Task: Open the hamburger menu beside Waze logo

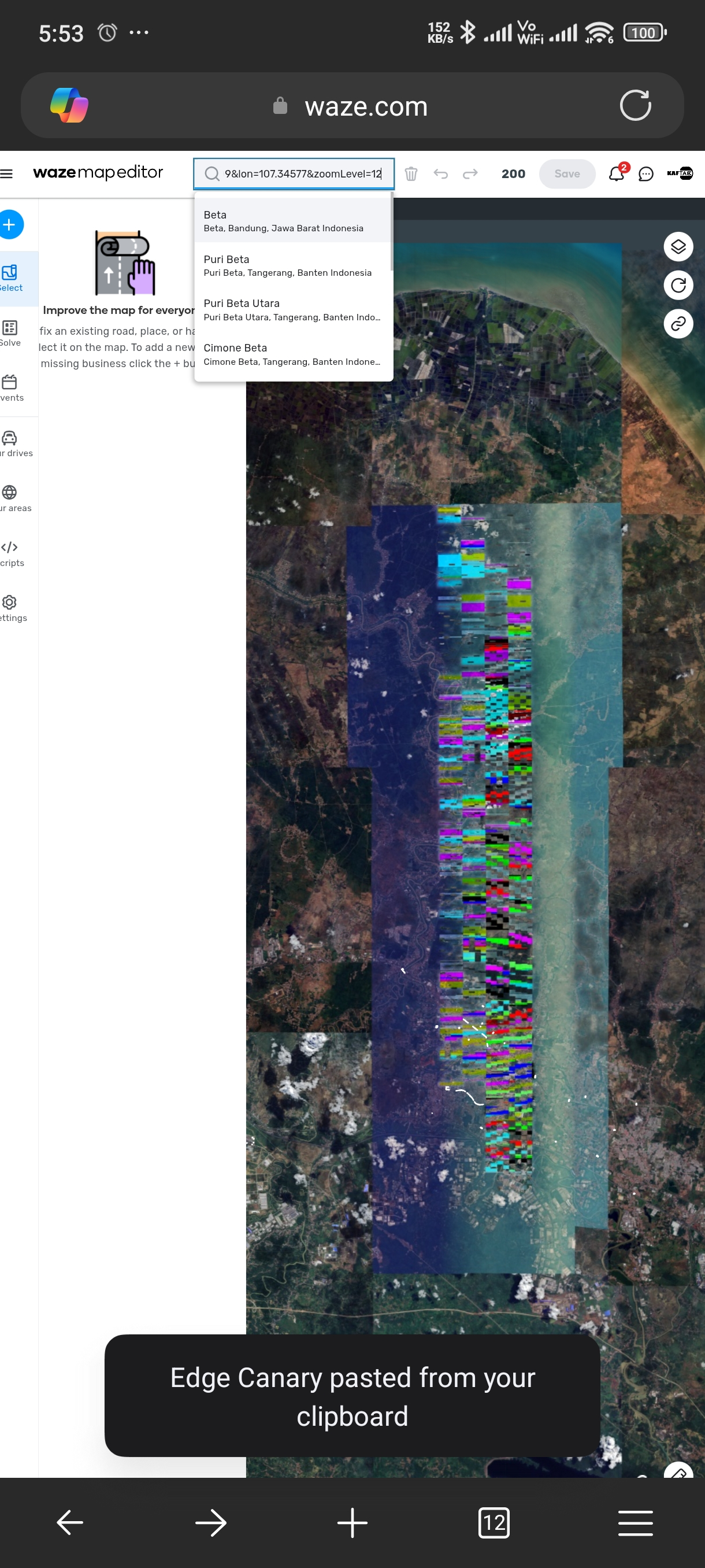Action: click(7, 174)
